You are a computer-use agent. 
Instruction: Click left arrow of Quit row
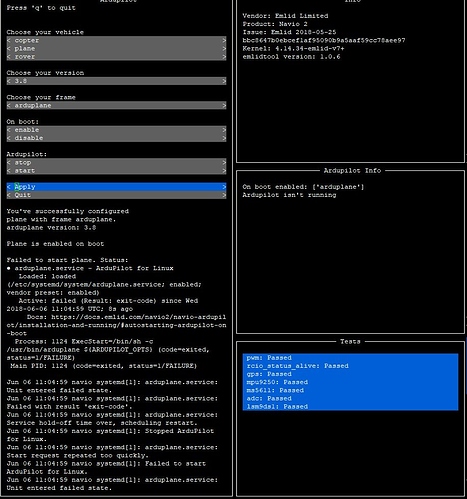click(x=9, y=195)
